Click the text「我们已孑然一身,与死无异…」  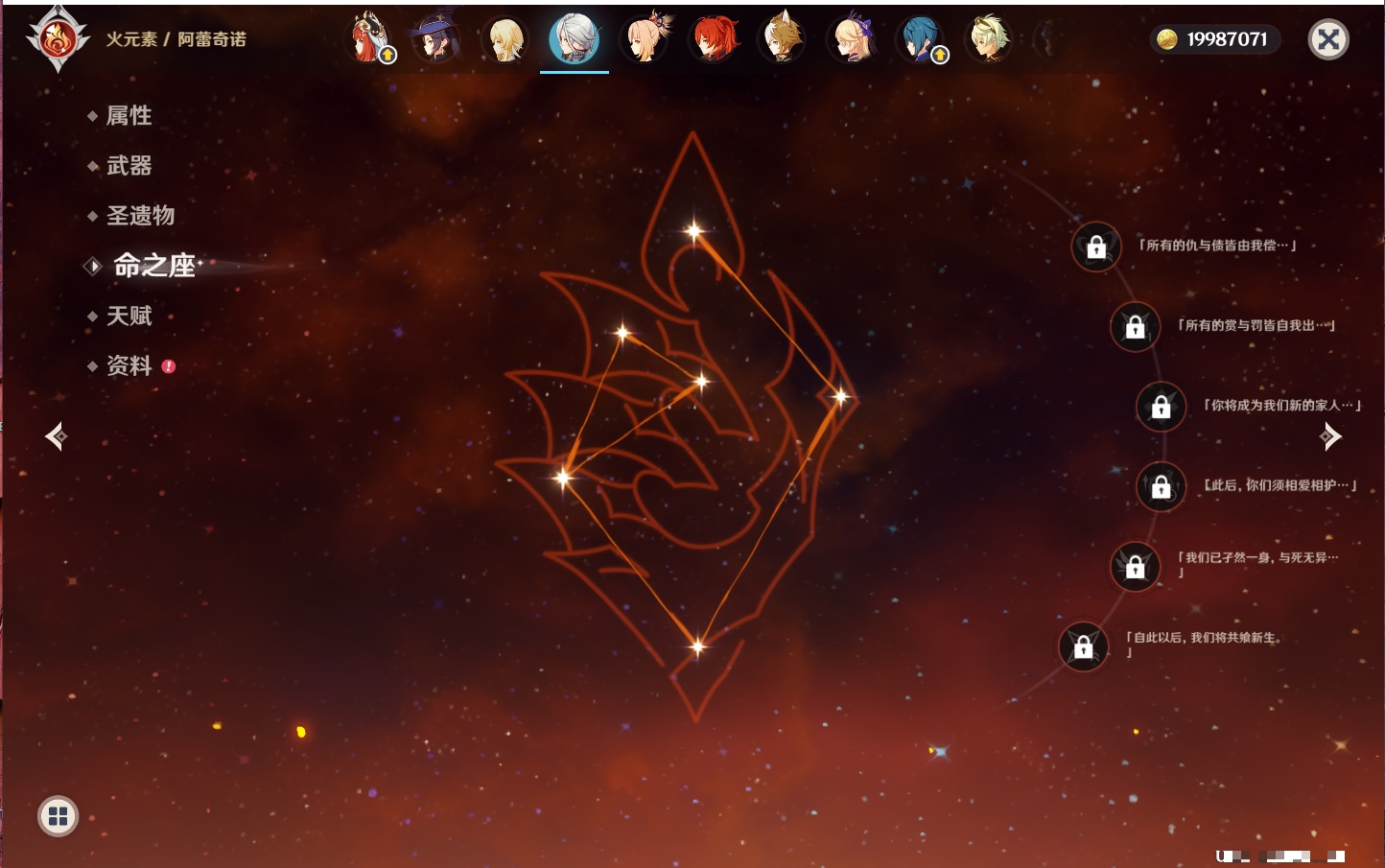[1257, 564]
